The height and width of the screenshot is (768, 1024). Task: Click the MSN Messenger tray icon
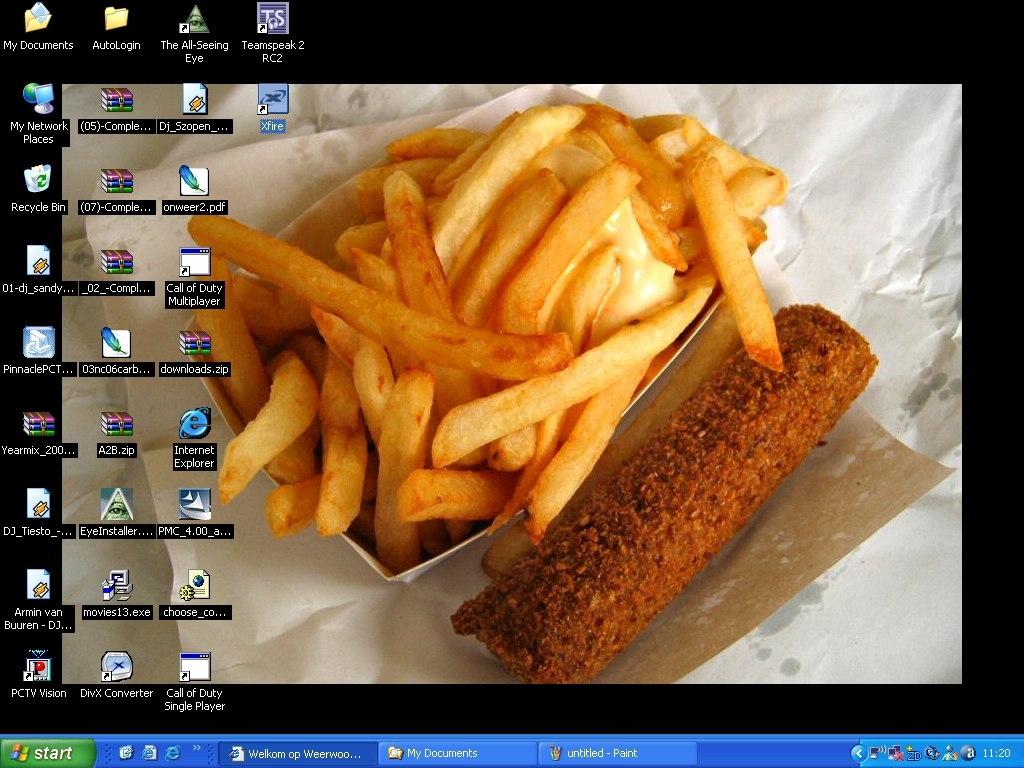(x=951, y=754)
